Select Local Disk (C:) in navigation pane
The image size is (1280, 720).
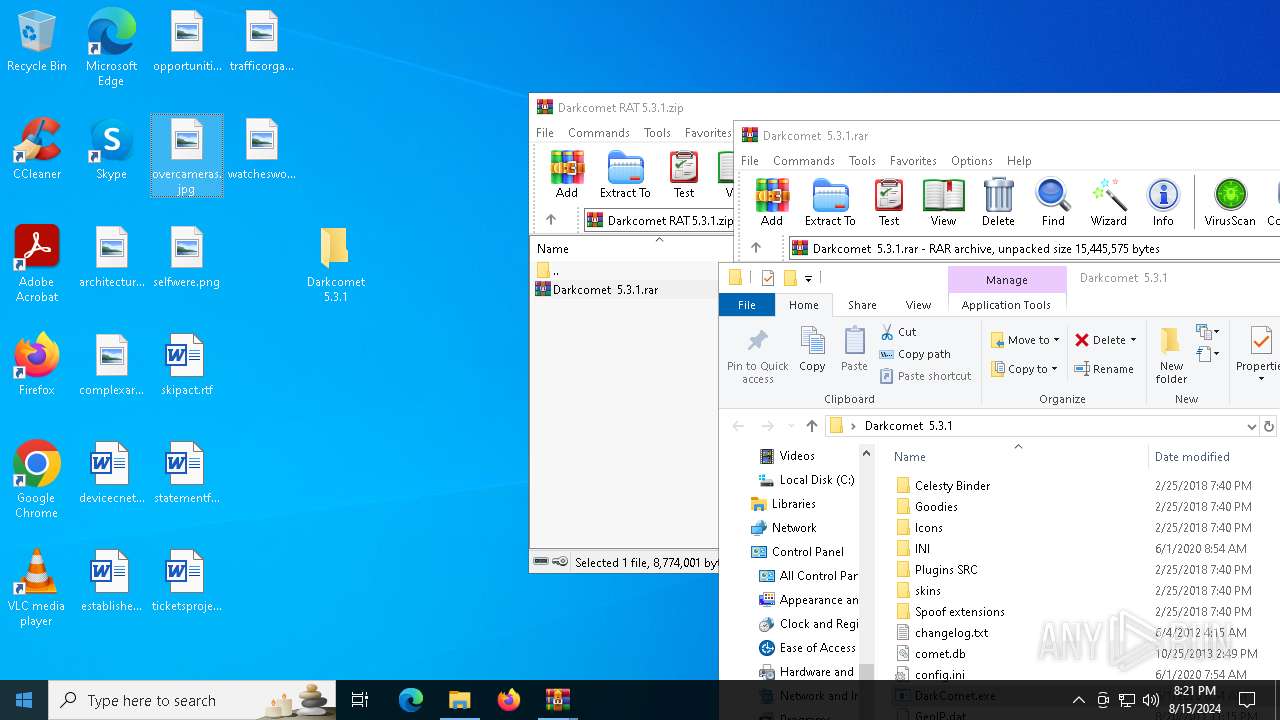pos(806,480)
